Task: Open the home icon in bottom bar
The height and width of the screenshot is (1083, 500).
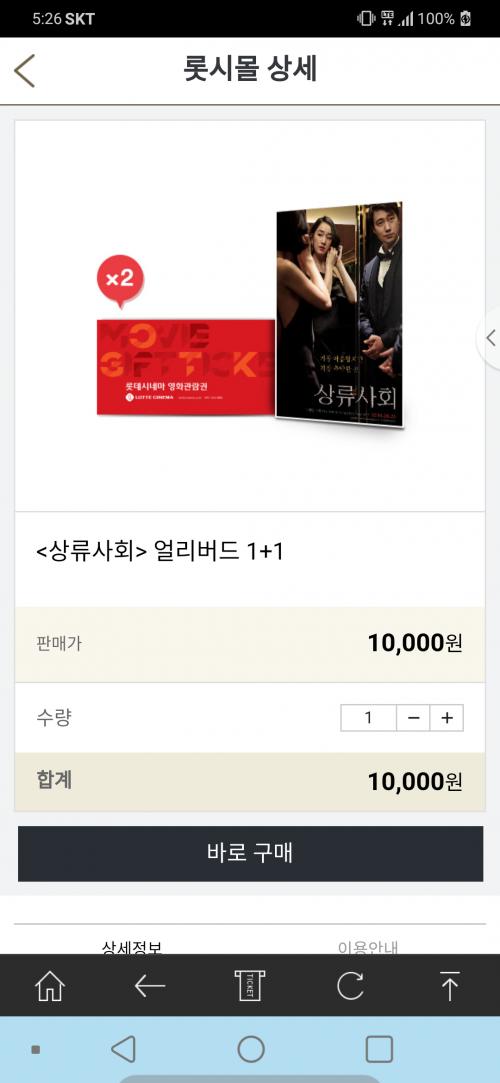Action: click(50, 985)
